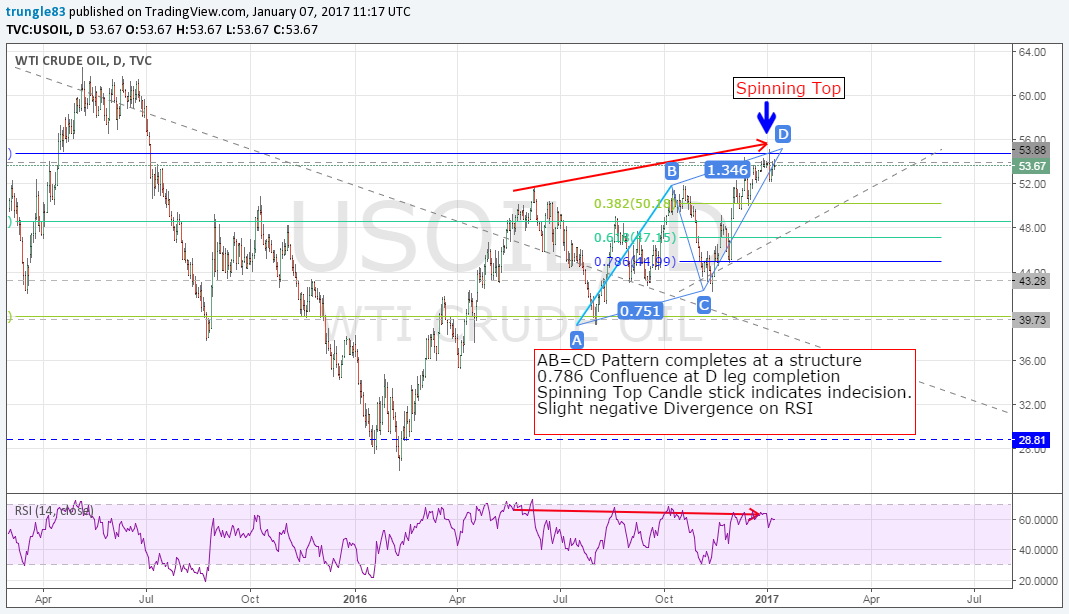Click the 2016 time axis label
Image resolution: width=1069 pixels, height=614 pixels.
(x=355, y=599)
